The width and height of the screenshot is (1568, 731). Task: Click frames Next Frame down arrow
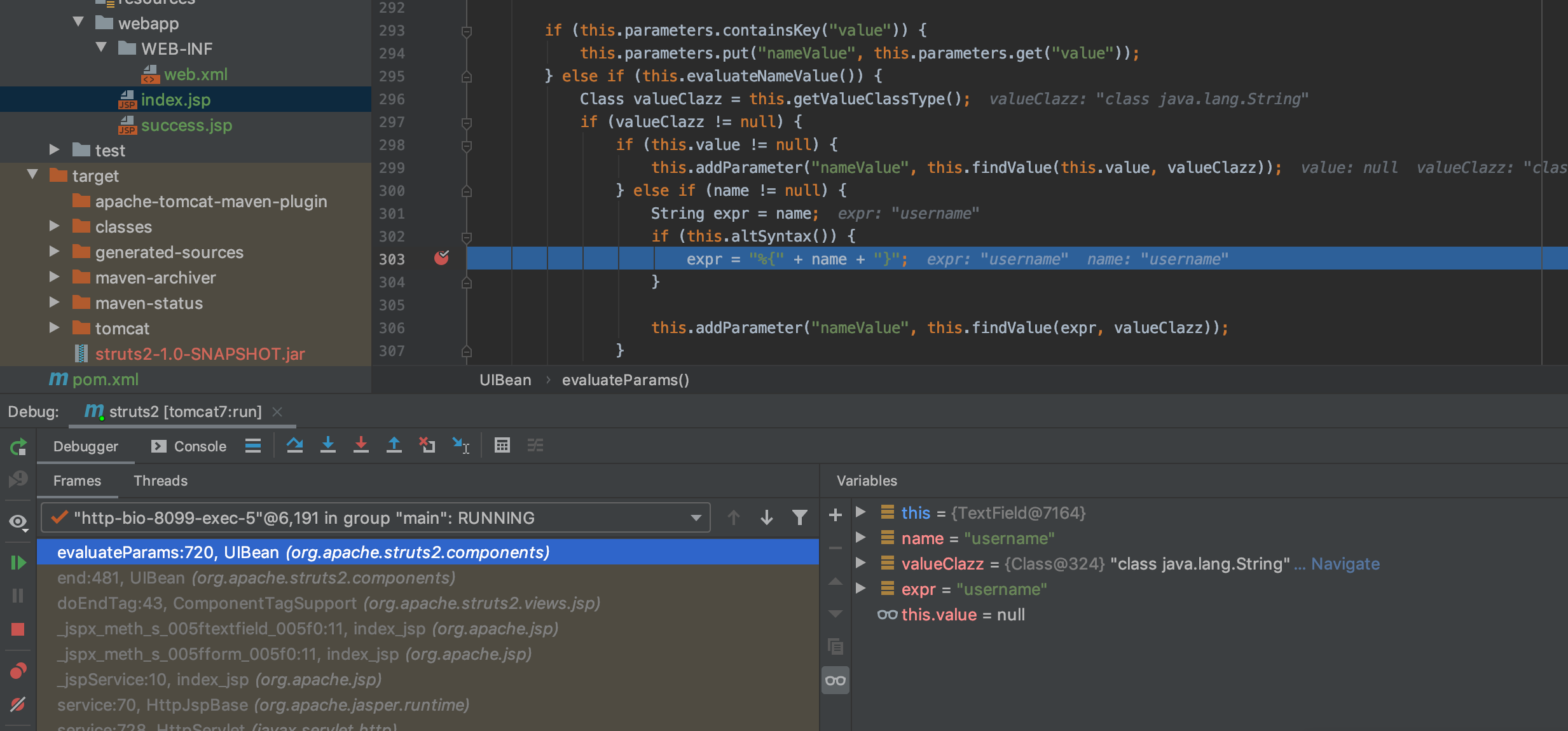[767, 518]
